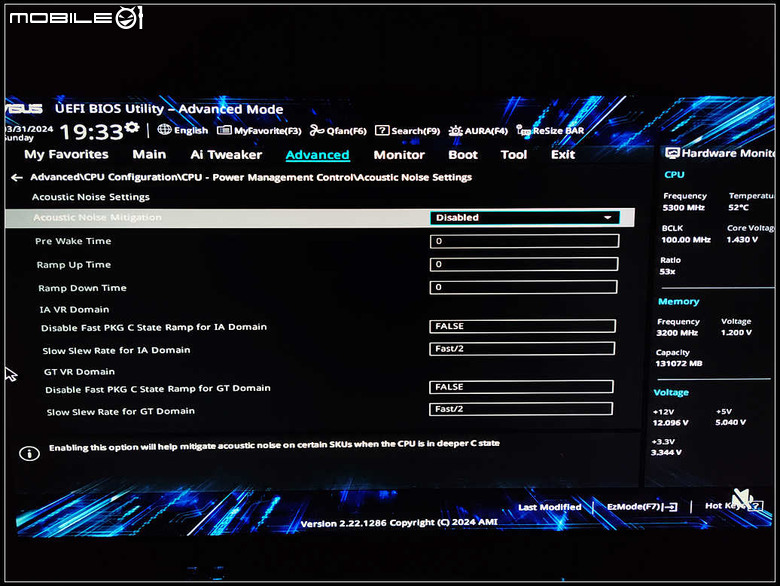The width and height of the screenshot is (780, 586).
Task: Open the Tool tab
Action: coord(514,155)
